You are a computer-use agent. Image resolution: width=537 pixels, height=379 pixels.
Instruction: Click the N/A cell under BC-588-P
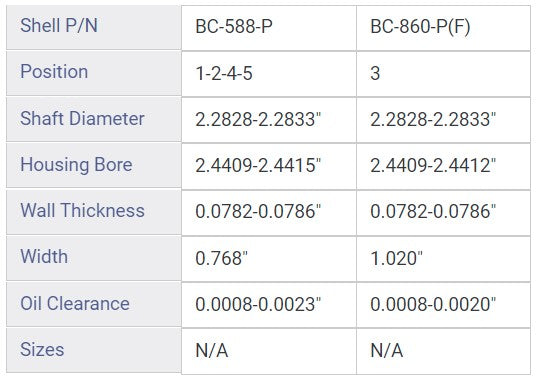click(x=269, y=351)
